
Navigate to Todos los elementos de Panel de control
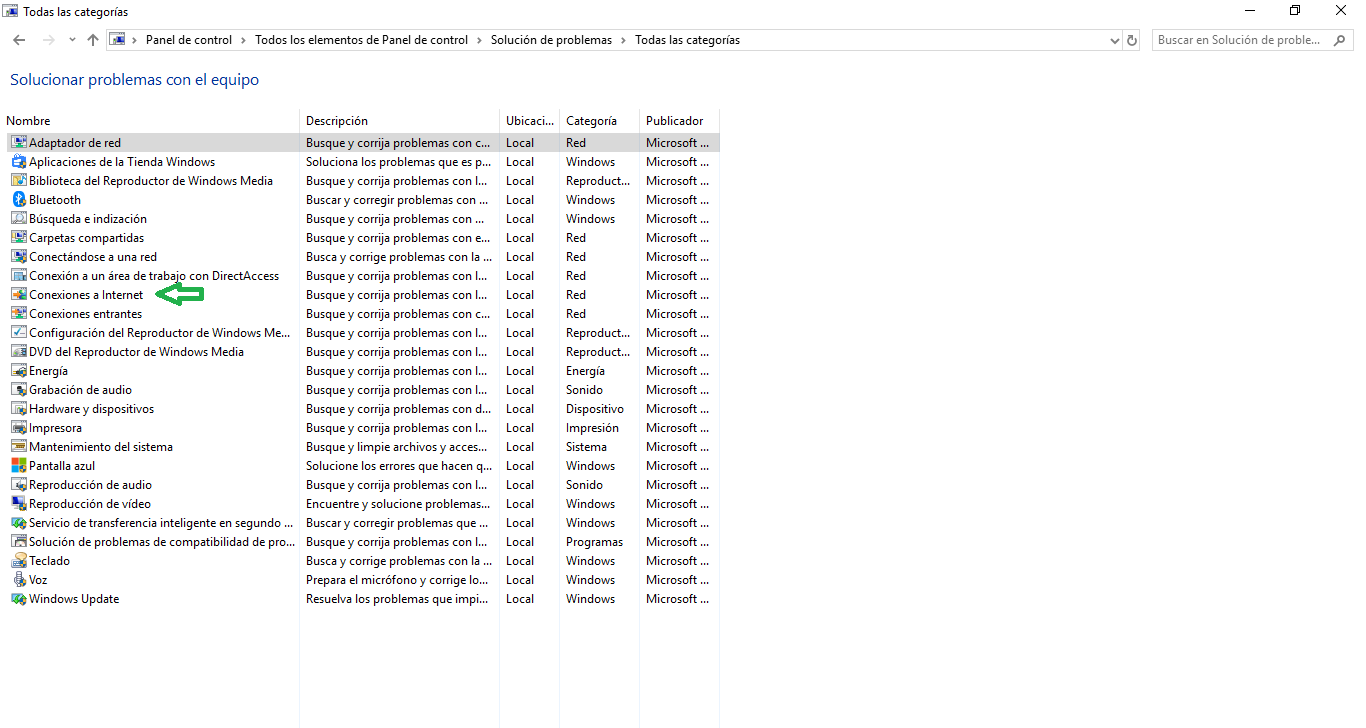[362, 40]
